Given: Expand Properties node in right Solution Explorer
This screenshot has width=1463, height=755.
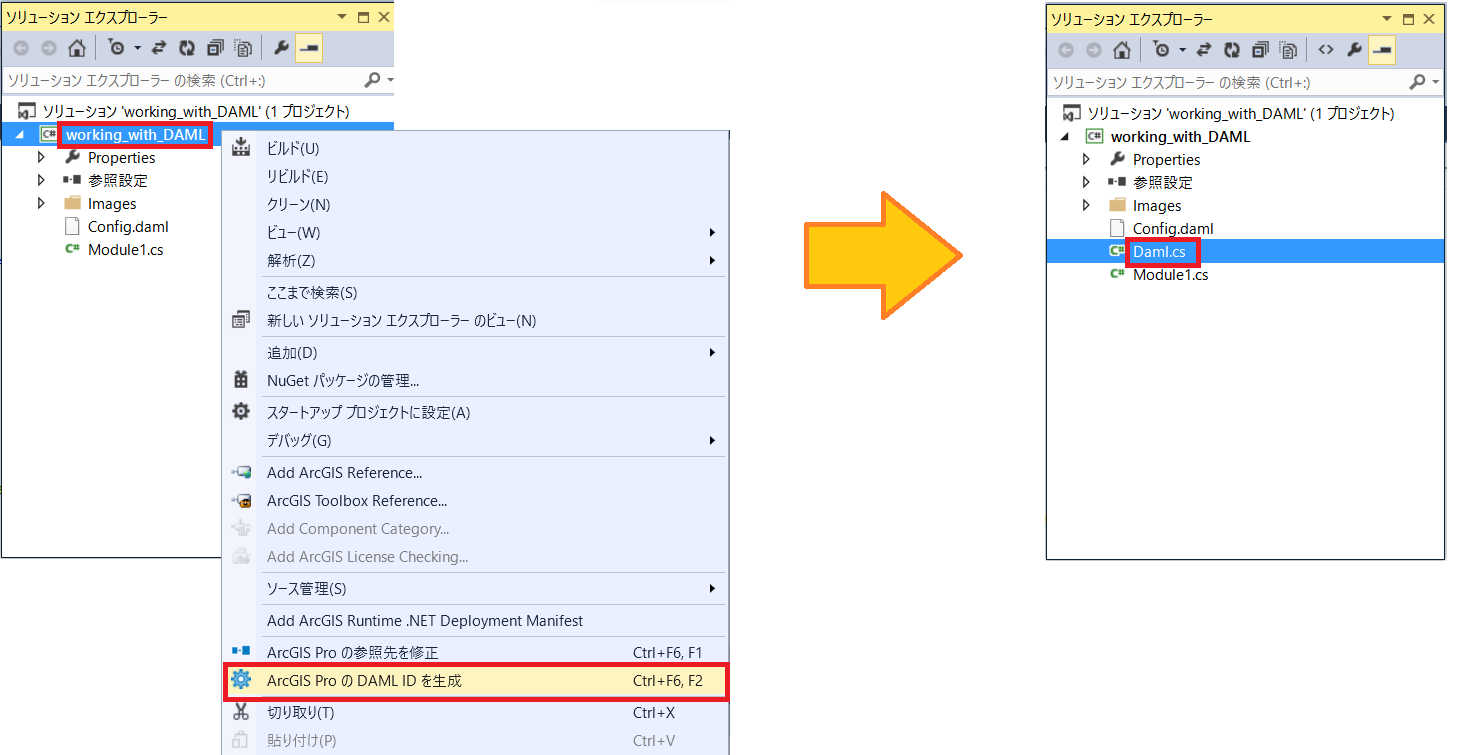Looking at the screenshot, I should point(1086,159).
